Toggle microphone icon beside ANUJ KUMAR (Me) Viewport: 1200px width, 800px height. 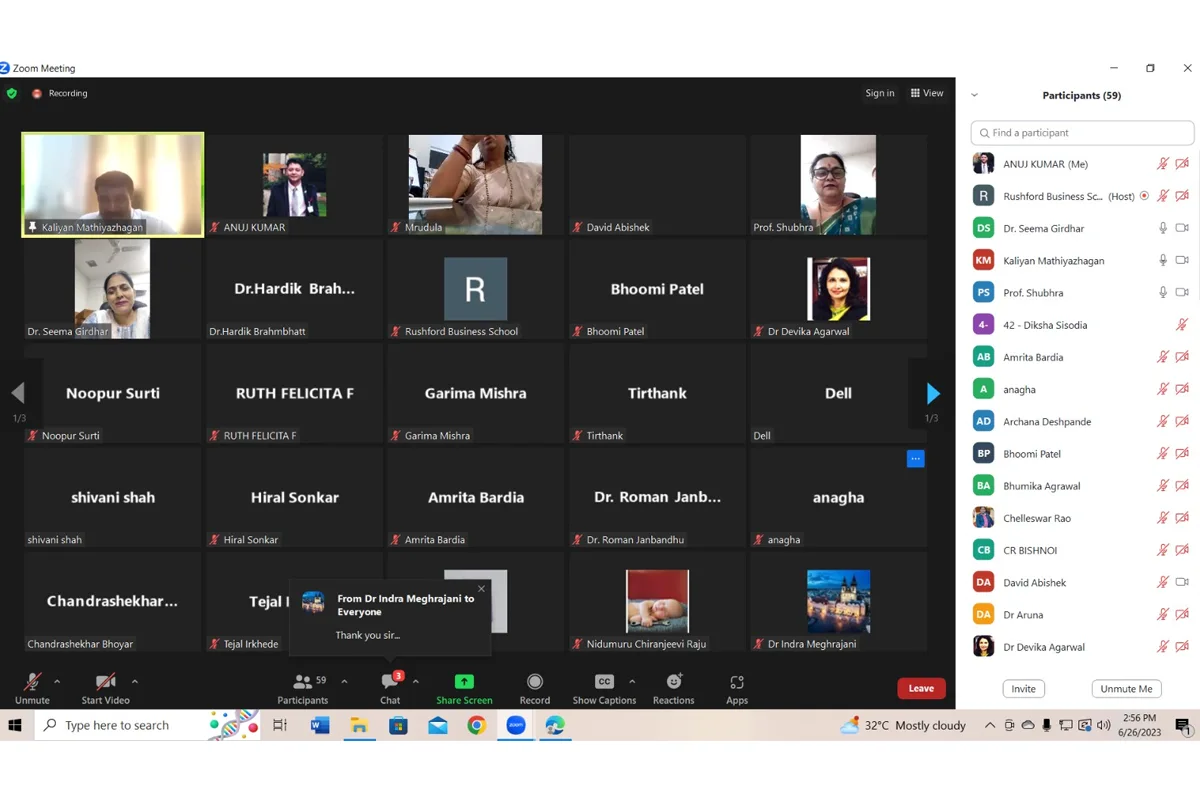(1163, 164)
